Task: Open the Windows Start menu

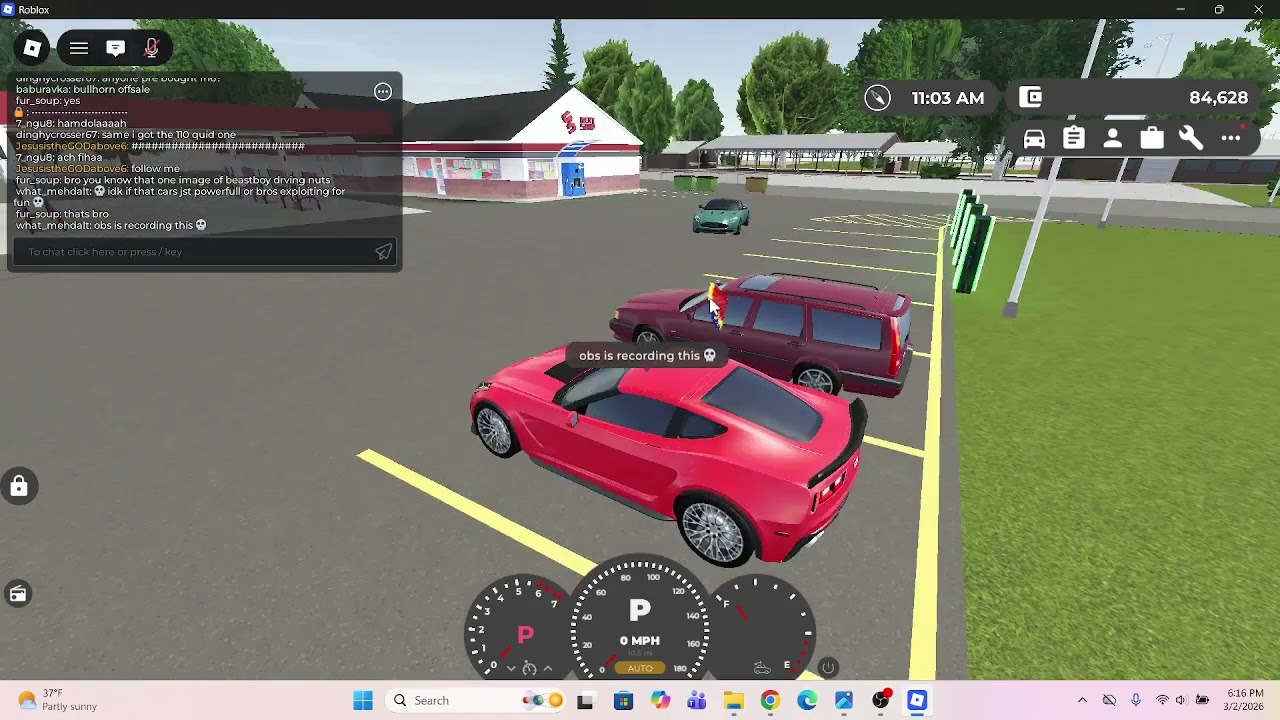Action: (x=362, y=701)
